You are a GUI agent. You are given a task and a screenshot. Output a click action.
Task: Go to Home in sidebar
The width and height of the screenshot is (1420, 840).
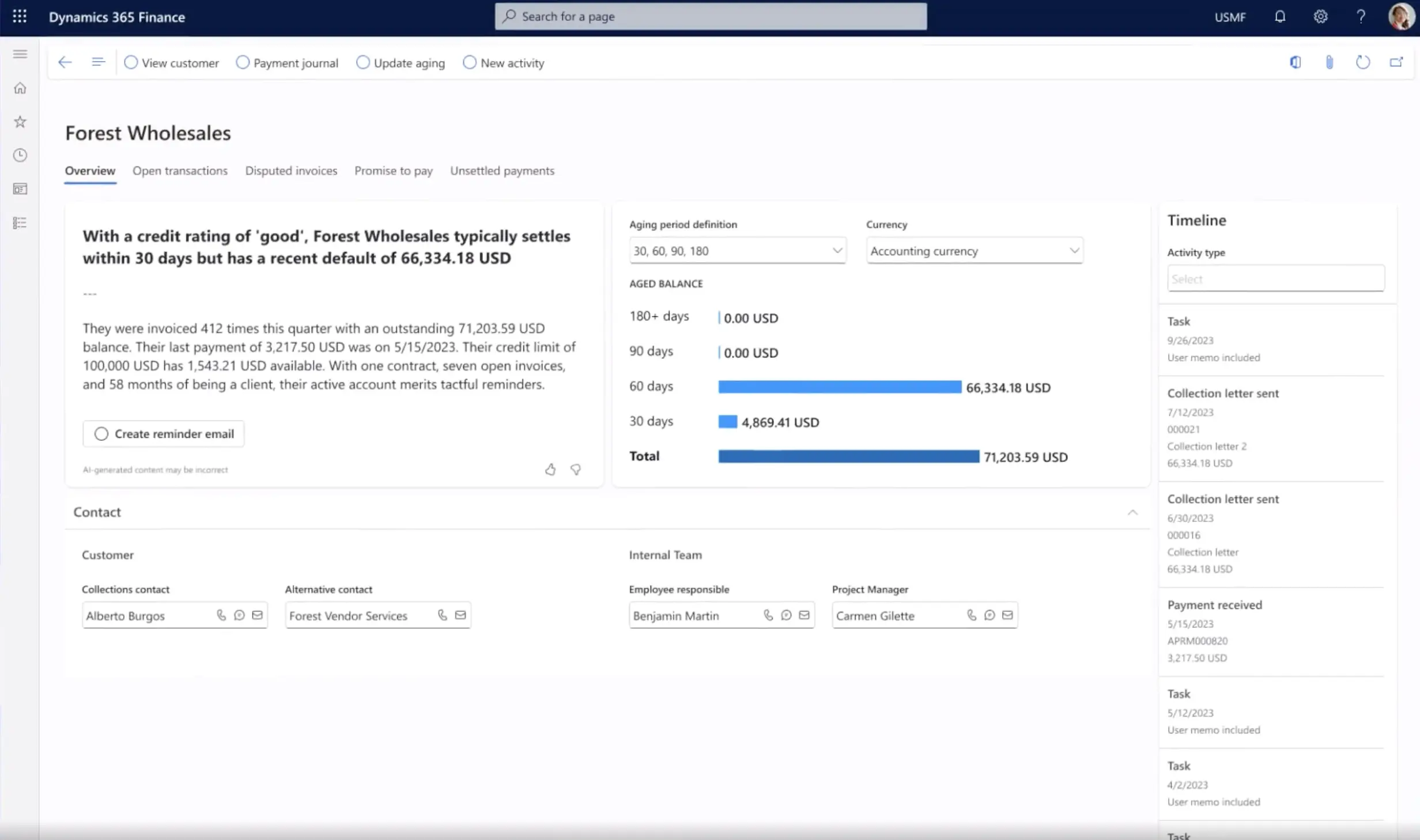(x=20, y=88)
